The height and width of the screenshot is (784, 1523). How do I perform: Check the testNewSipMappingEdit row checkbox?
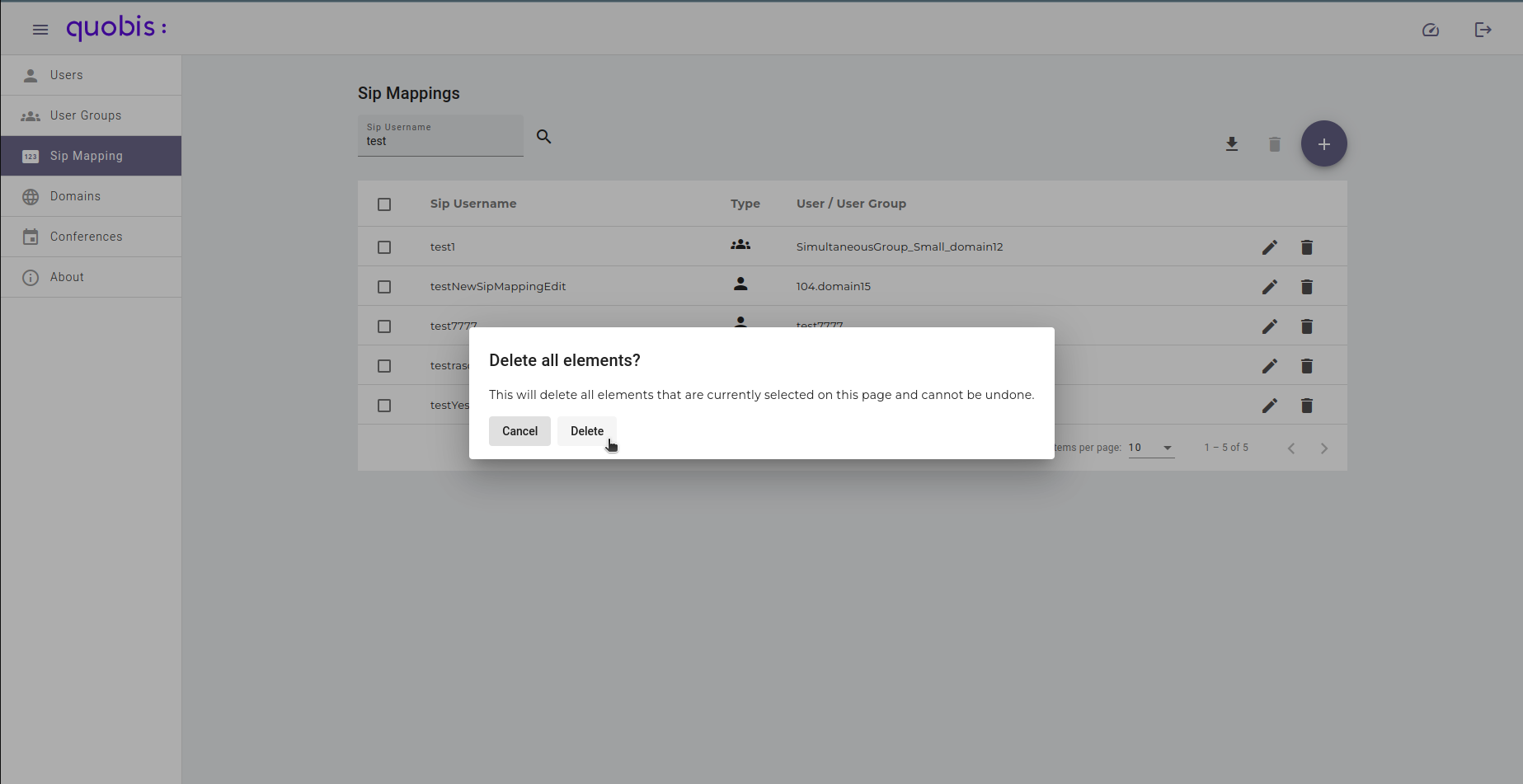[384, 287]
